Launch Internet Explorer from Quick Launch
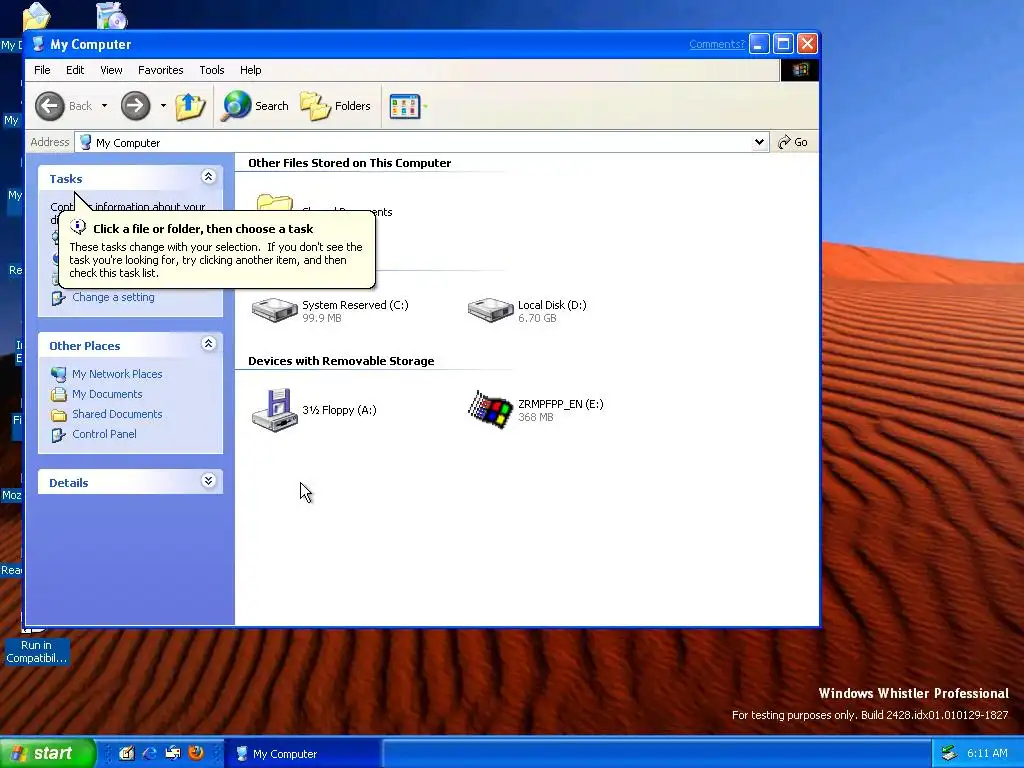 [x=150, y=753]
